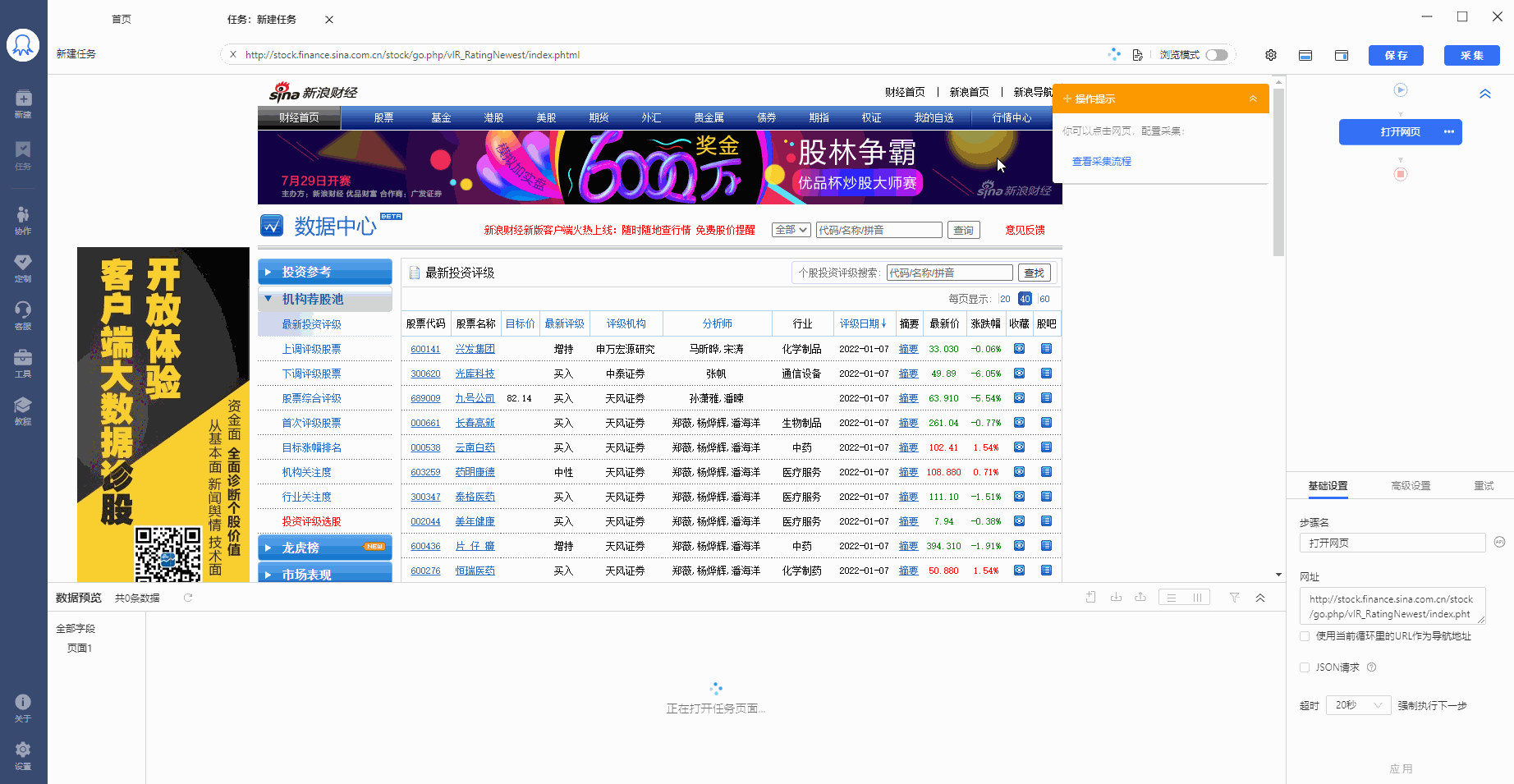Image resolution: width=1514 pixels, height=784 pixels.
Task: Open the 协作 sidebar icon
Action: pyautogui.click(x=23, y=220)
